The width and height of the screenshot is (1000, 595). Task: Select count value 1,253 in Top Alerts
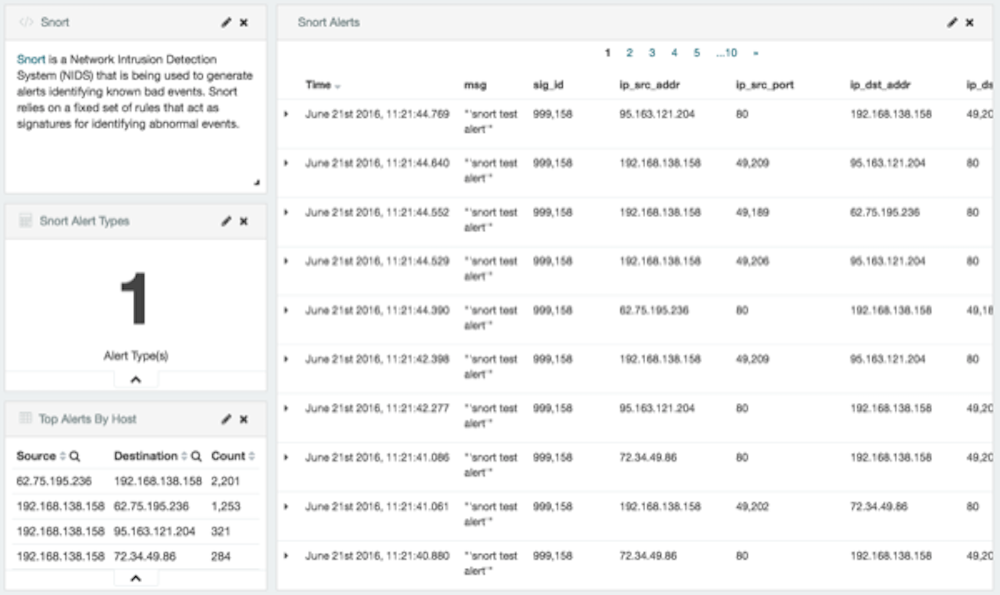(226, 506)
